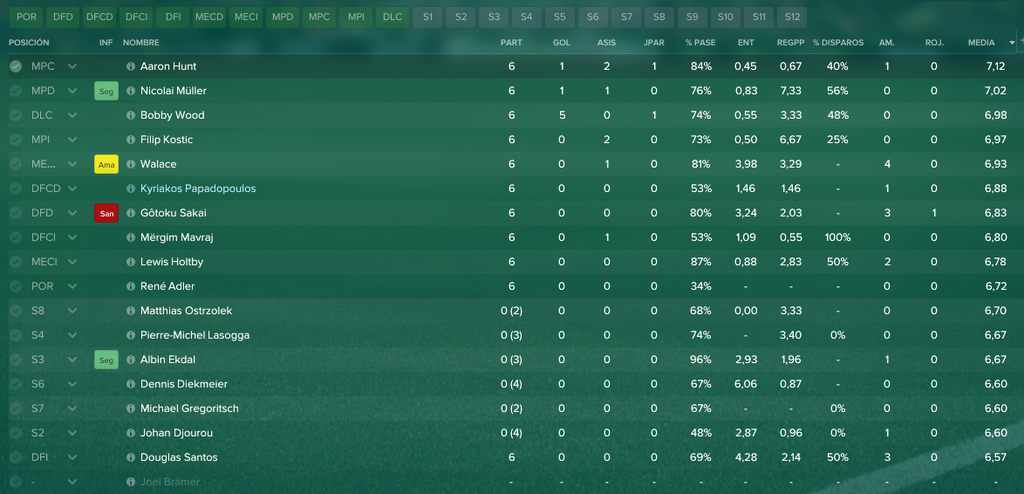1024x494 pixels.
Task: Sort table by GOL column header
Action: tap(562, 42)
